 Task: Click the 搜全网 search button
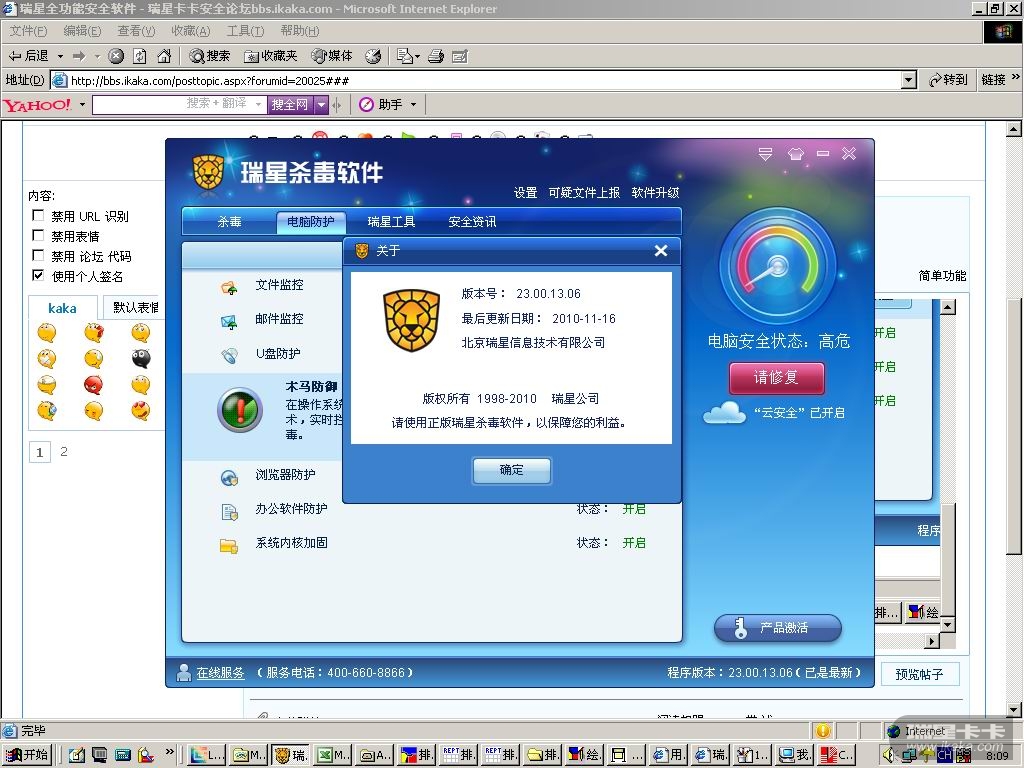[x=290, y=104]
